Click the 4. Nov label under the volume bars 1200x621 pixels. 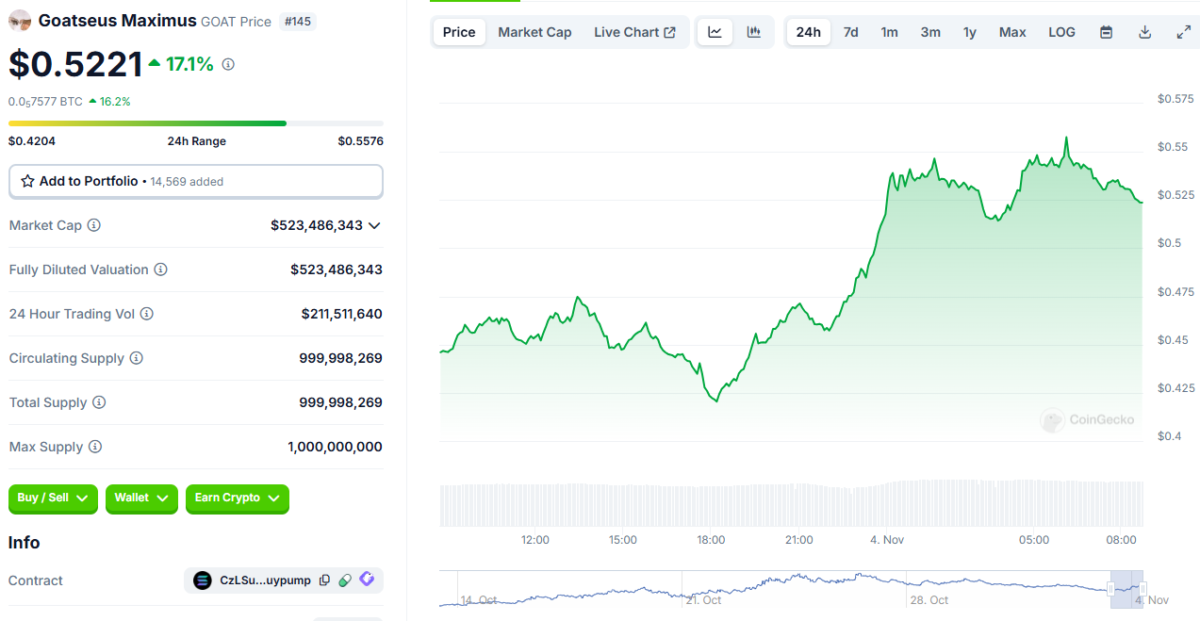click(x=887, y=540)
